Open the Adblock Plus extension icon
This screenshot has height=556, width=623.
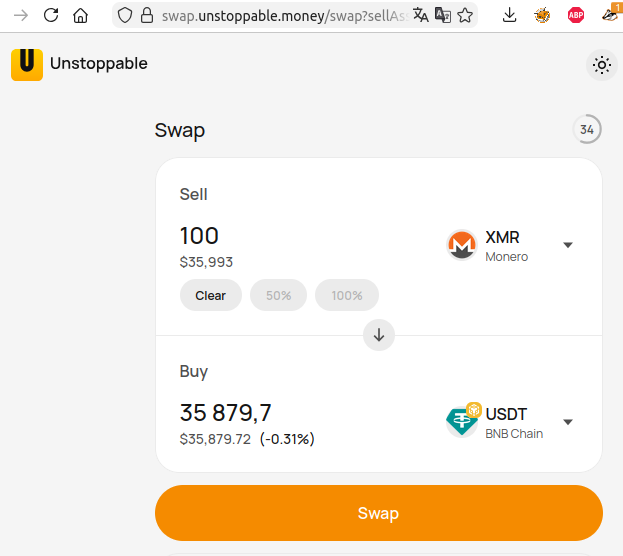coord(576,15)
